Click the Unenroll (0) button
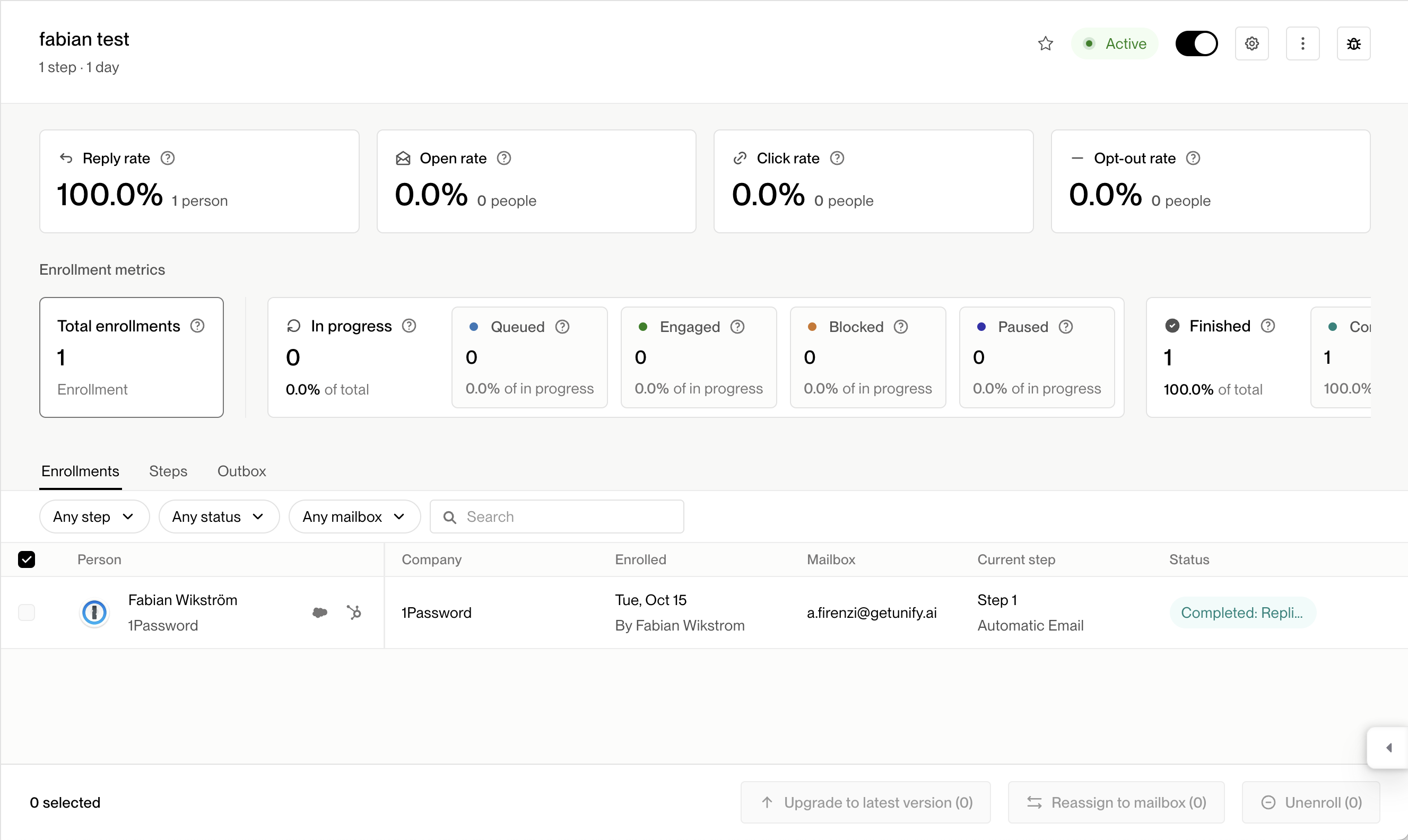Image resolution: width=1408 pixels, height=840 pixels. [1310, 802]
